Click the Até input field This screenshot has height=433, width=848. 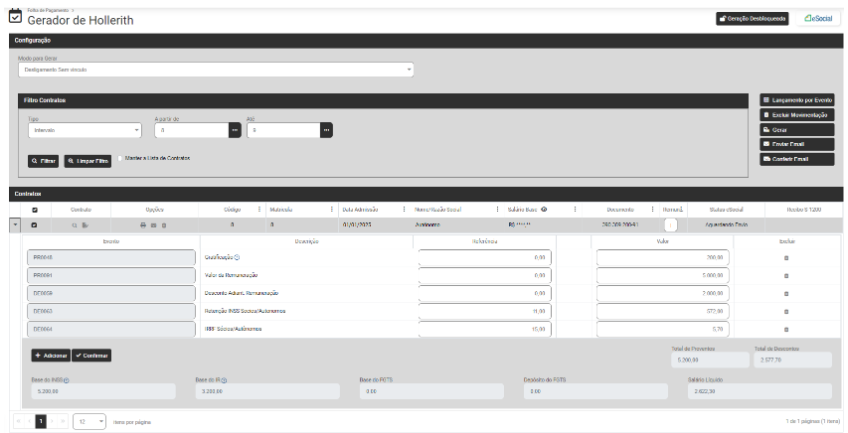[284, 130]
